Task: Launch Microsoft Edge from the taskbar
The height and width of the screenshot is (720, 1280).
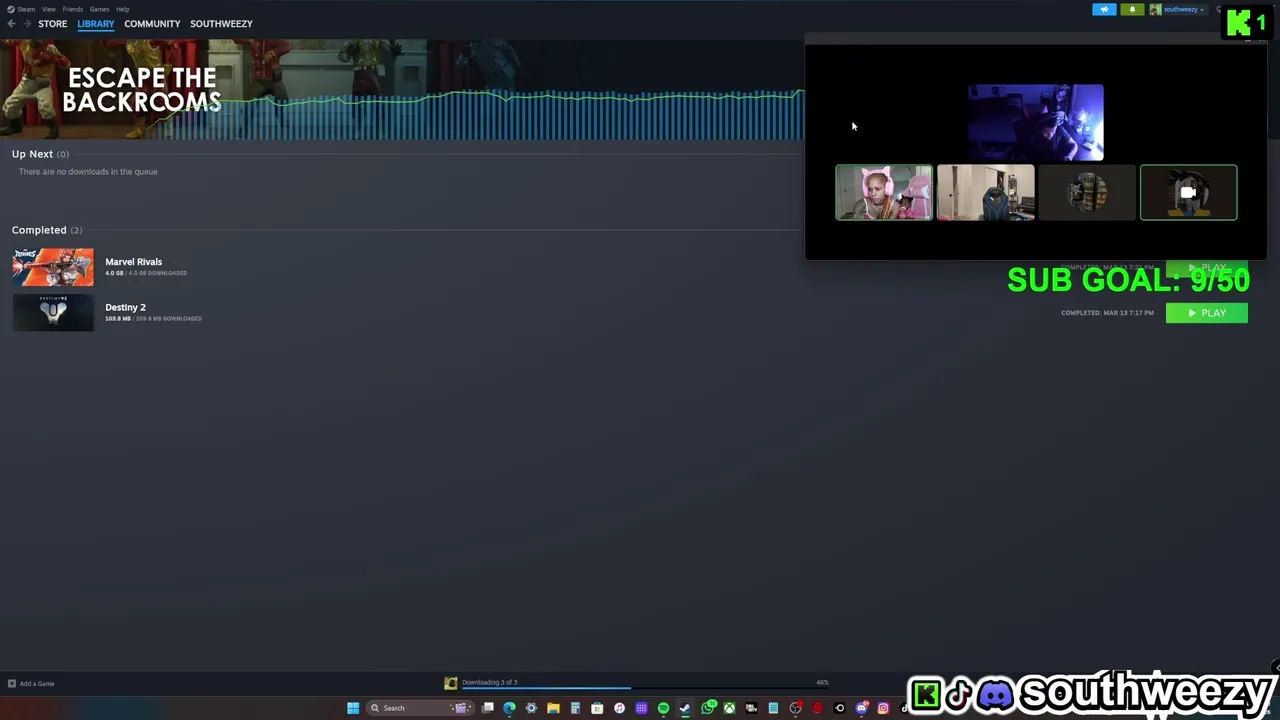Action: (x=509, y=708)
